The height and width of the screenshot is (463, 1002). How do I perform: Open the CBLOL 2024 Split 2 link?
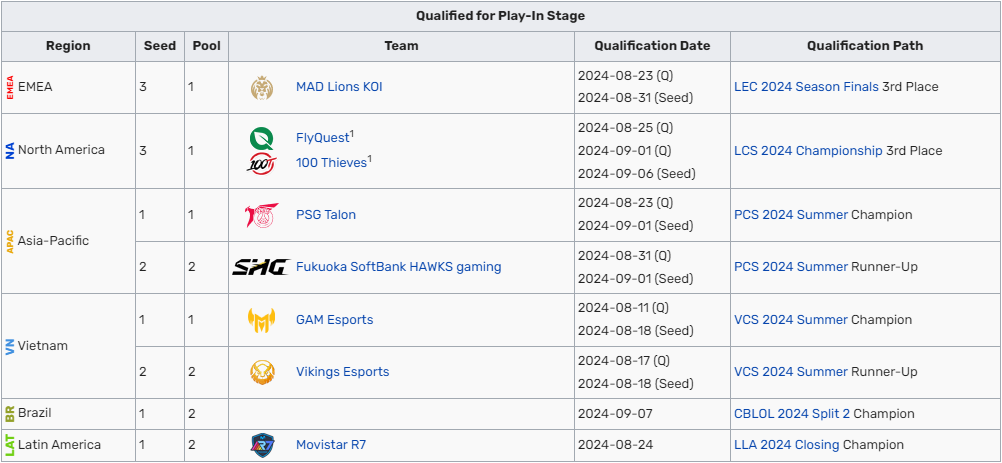pyautogui.click(x=791, y=413)
